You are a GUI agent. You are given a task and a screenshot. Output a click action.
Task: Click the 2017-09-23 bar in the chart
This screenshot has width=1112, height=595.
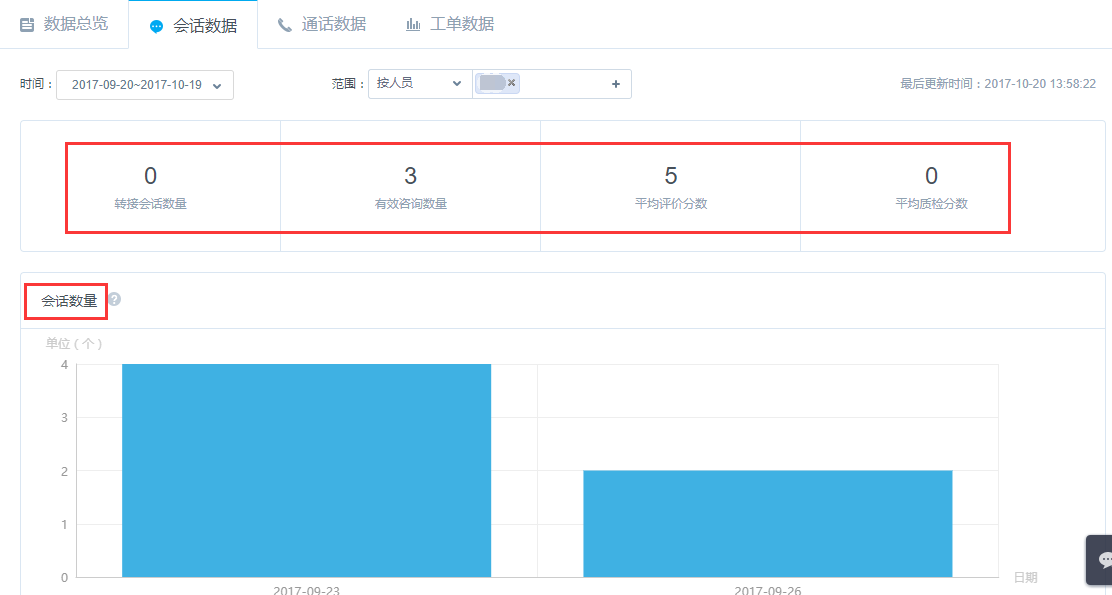[306, 470]
